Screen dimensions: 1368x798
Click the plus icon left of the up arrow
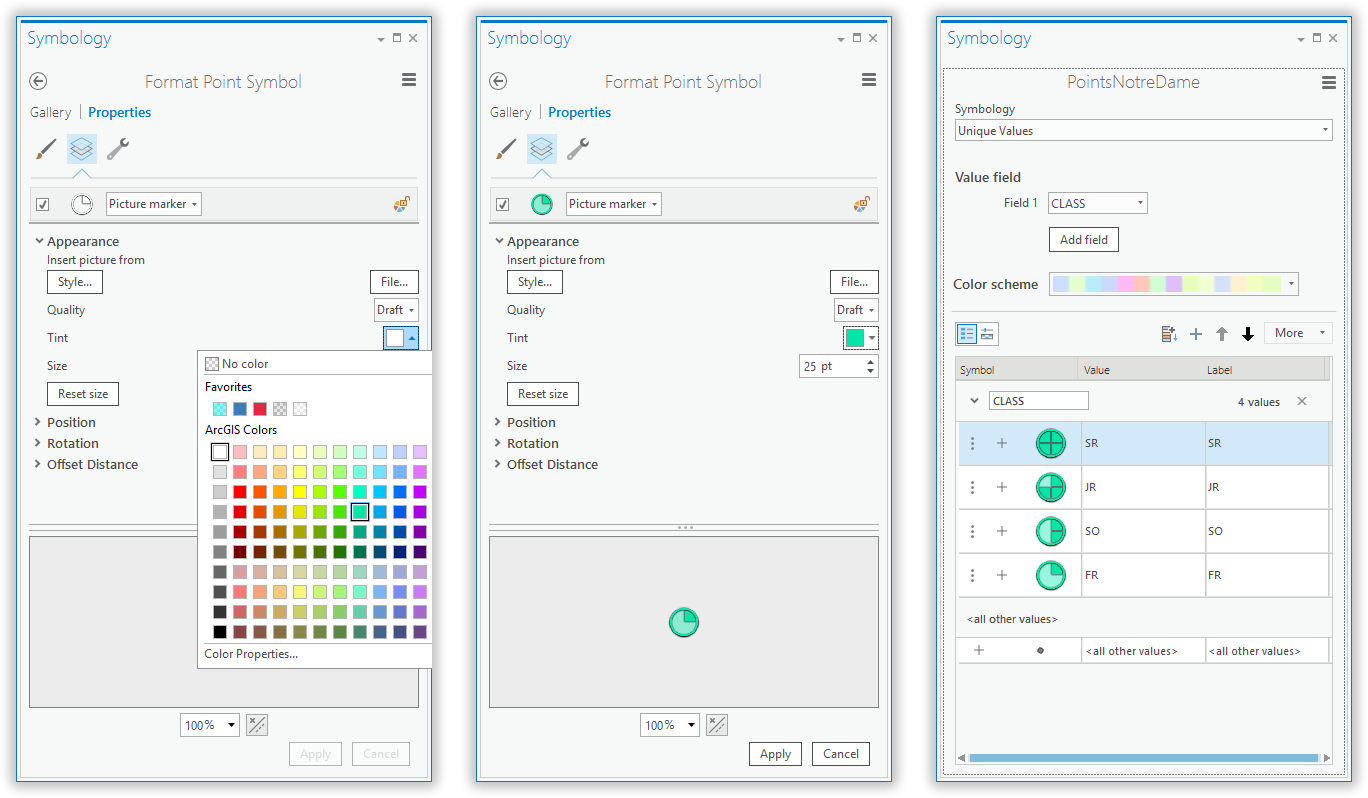(1196, 334)
